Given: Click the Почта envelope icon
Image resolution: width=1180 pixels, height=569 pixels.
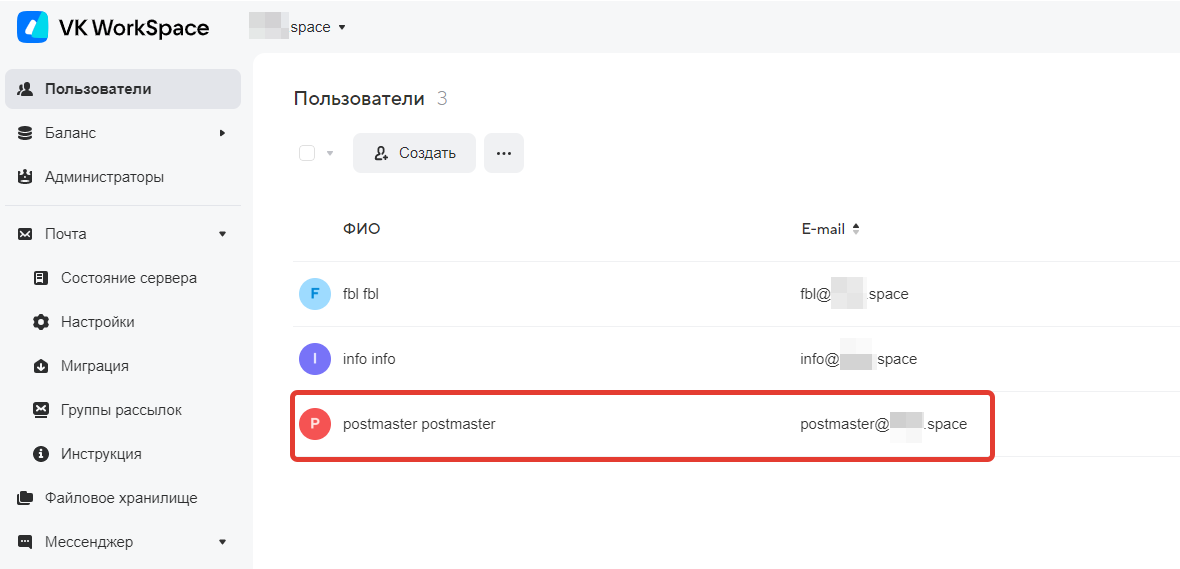Looking at the screenshot, I should click(x=25, y=234).
